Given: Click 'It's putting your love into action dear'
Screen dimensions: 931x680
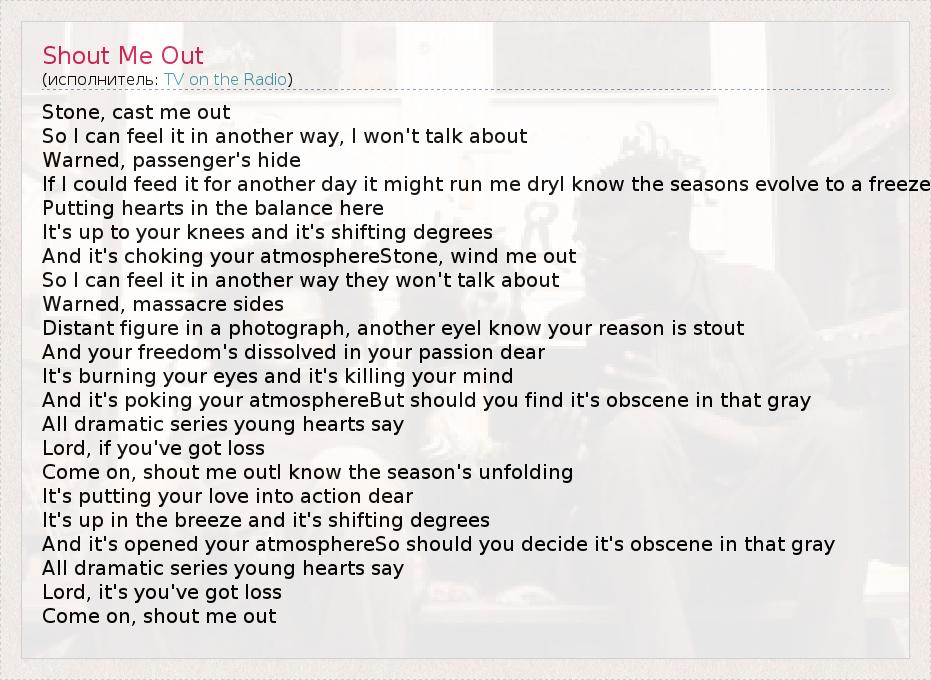Looking at the screenshot, I should point(228,497).
